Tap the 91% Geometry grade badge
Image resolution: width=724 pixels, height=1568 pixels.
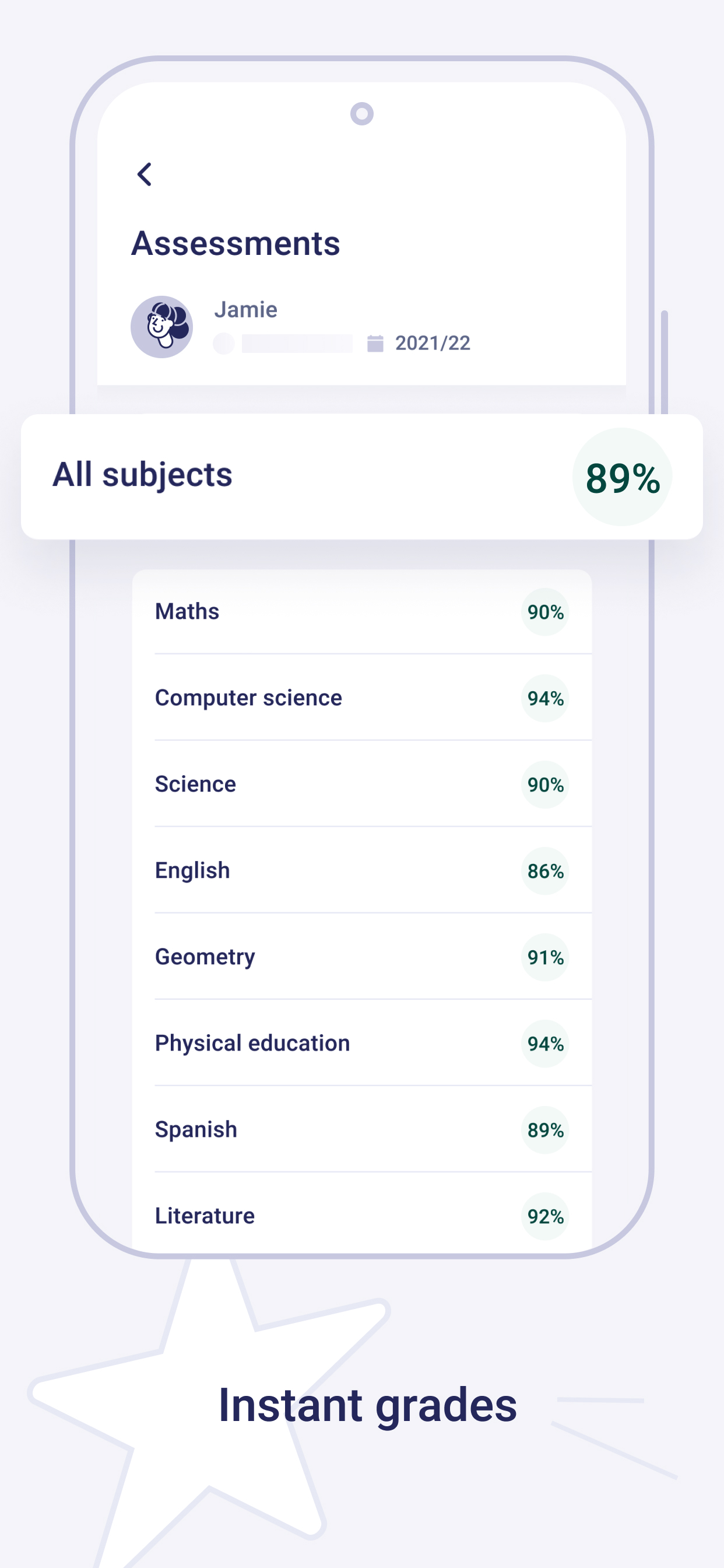(x=545, y=958)
